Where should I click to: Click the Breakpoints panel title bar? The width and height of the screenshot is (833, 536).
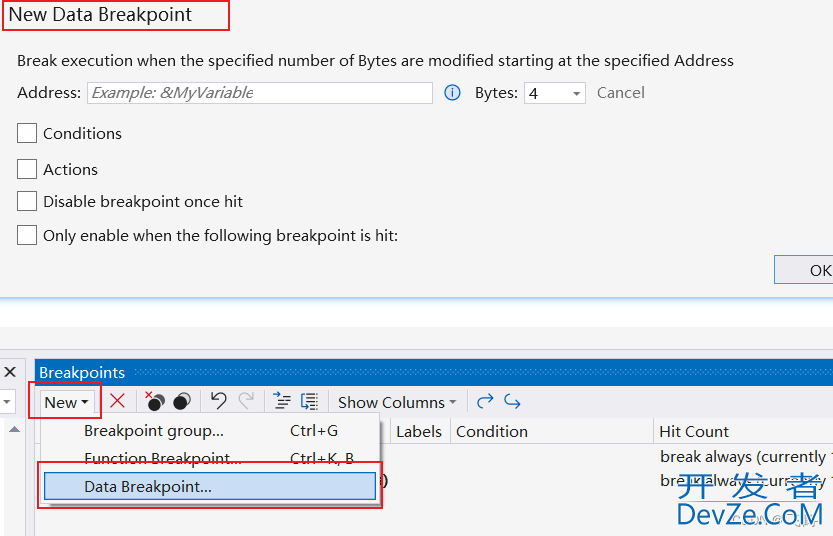tap(434, 372)
